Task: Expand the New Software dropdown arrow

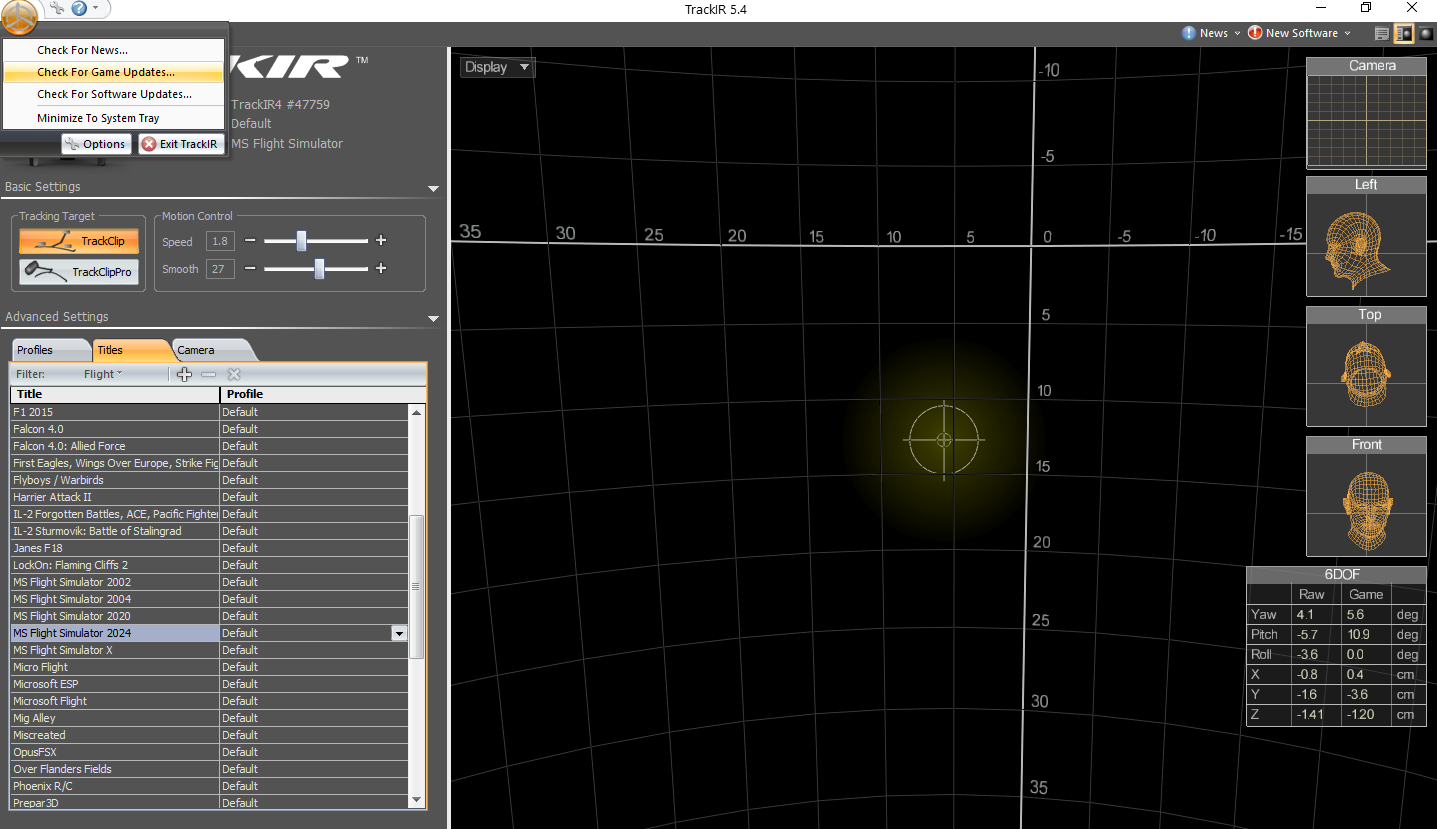Action: (1347, 33)
